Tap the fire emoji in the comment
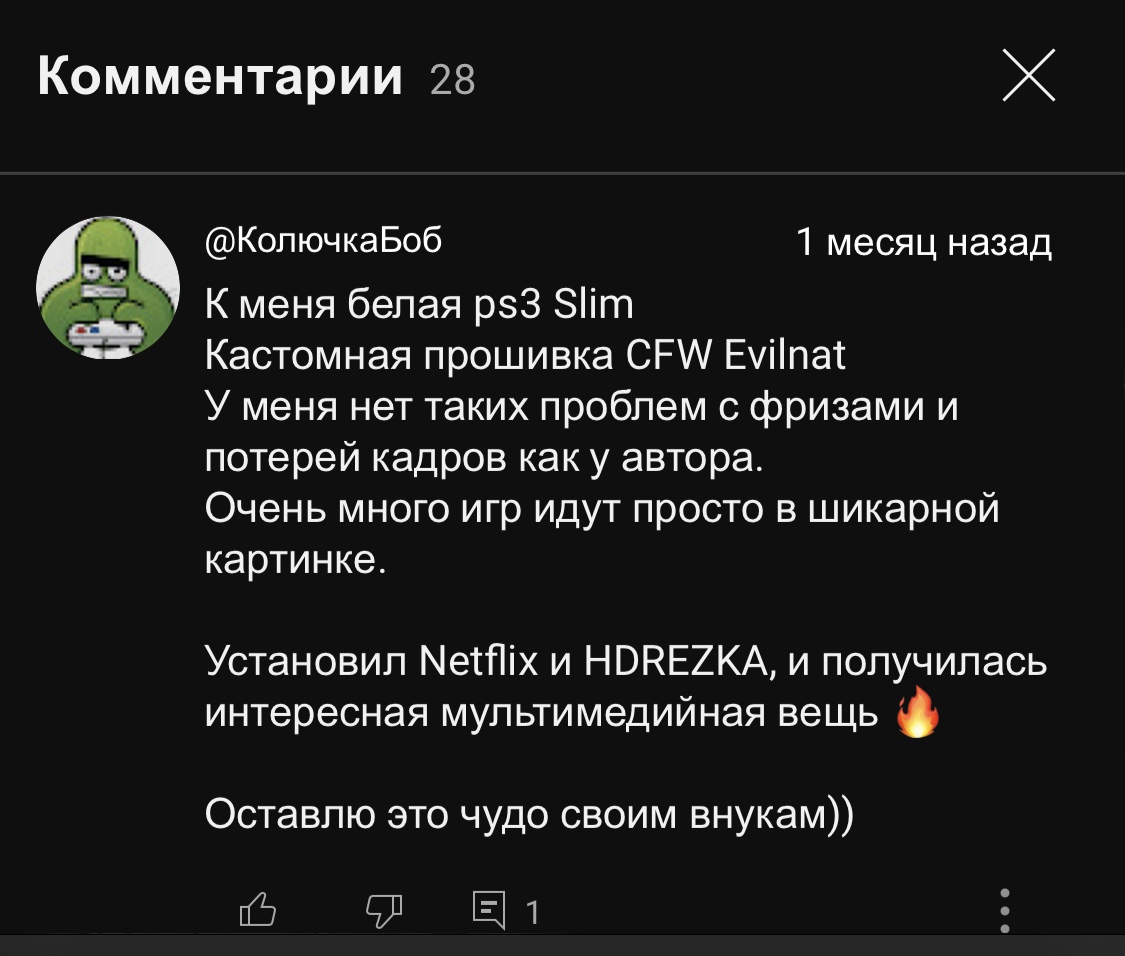1125x956 pixels. (914, 715)
